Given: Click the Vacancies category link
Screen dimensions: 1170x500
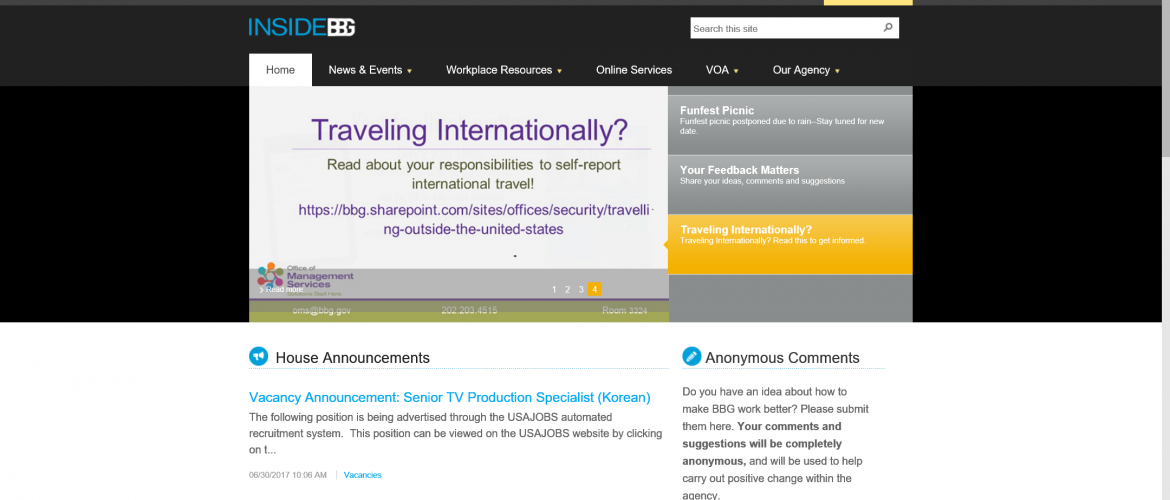Looking at the screenshot, I should click(x=363, y=475).
